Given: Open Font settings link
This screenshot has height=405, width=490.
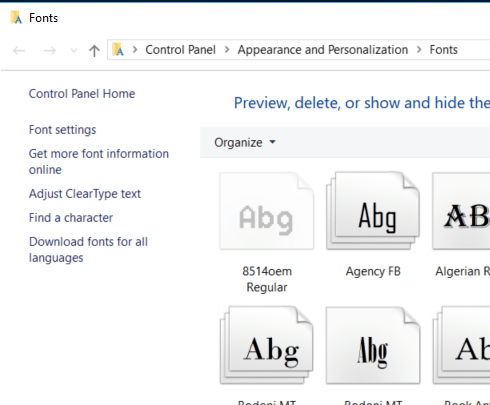Looking at the screenshot, I should click(x=62, y=130).
